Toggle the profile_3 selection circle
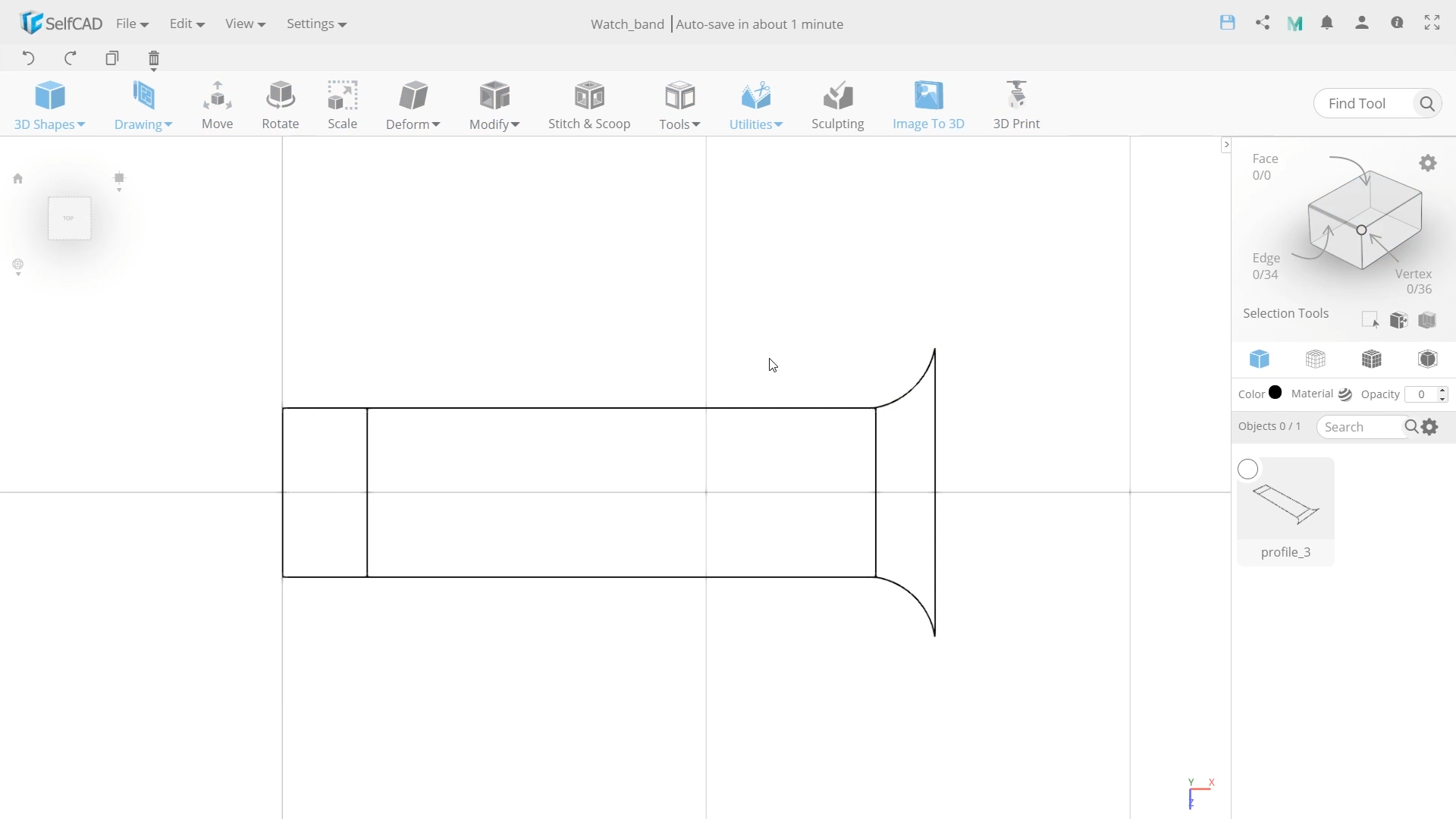 pos(1248,469)
